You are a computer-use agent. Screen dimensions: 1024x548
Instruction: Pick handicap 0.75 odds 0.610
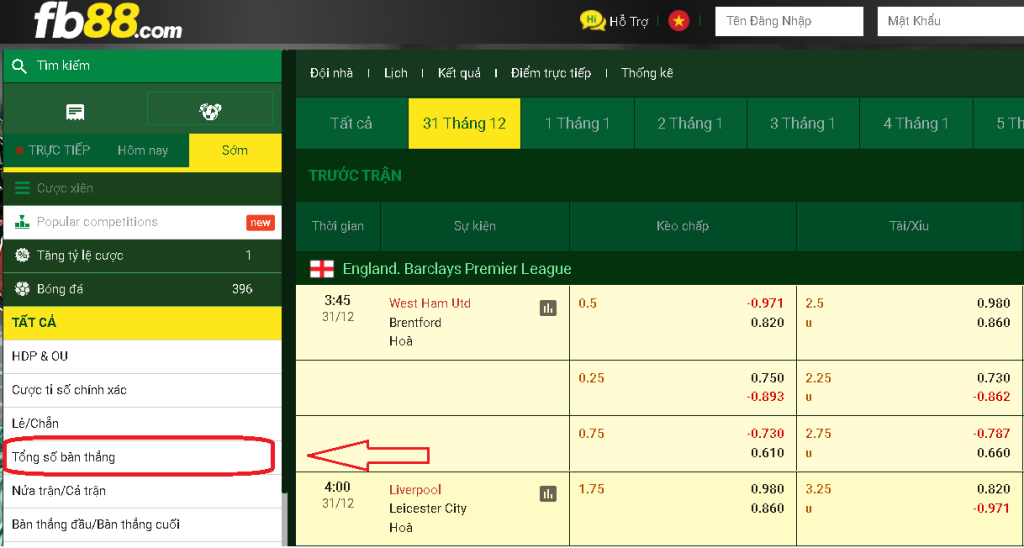pyautogui.click(x=767, y=453)
